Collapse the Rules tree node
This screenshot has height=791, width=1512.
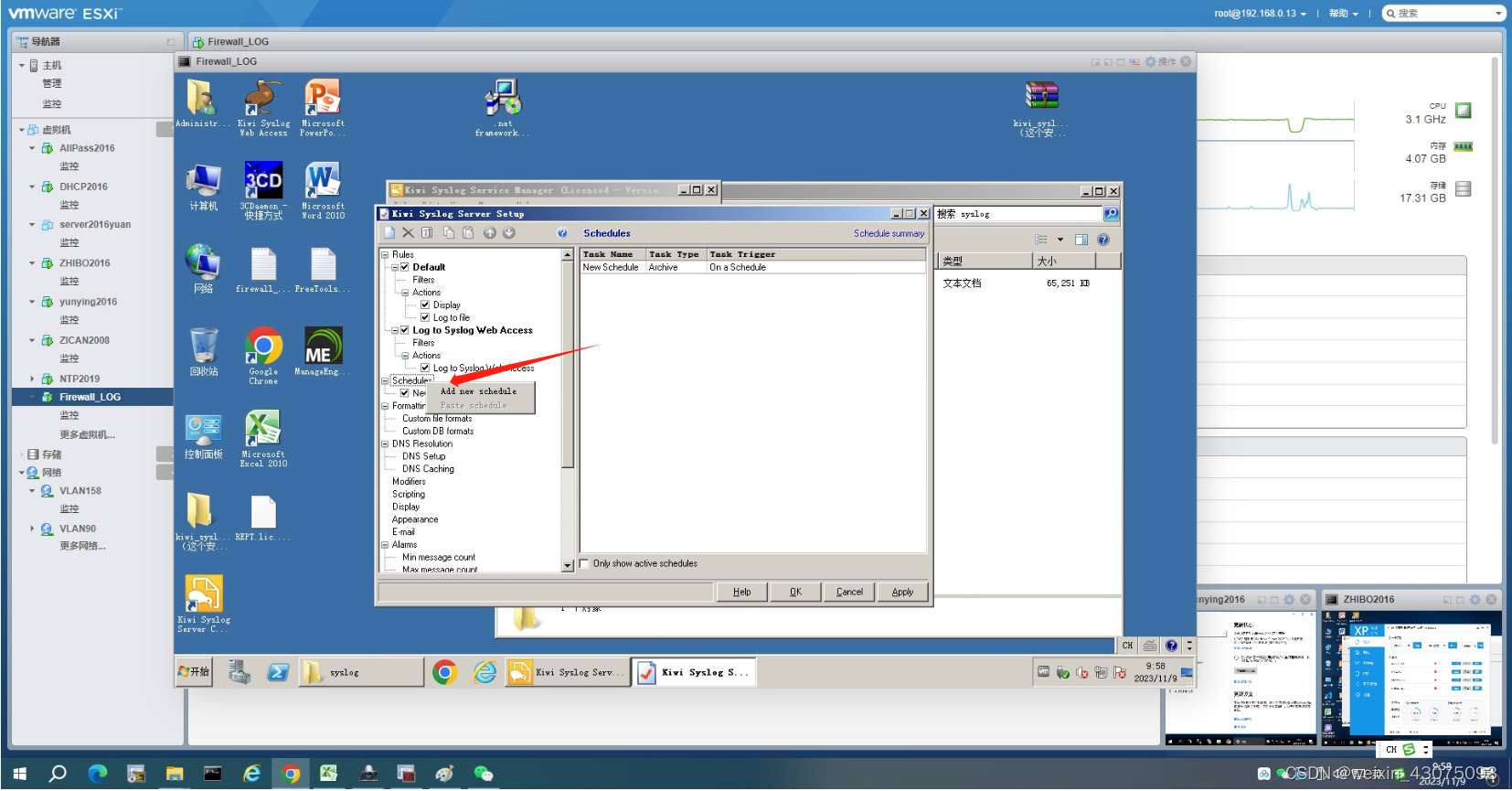coord(385,255)
